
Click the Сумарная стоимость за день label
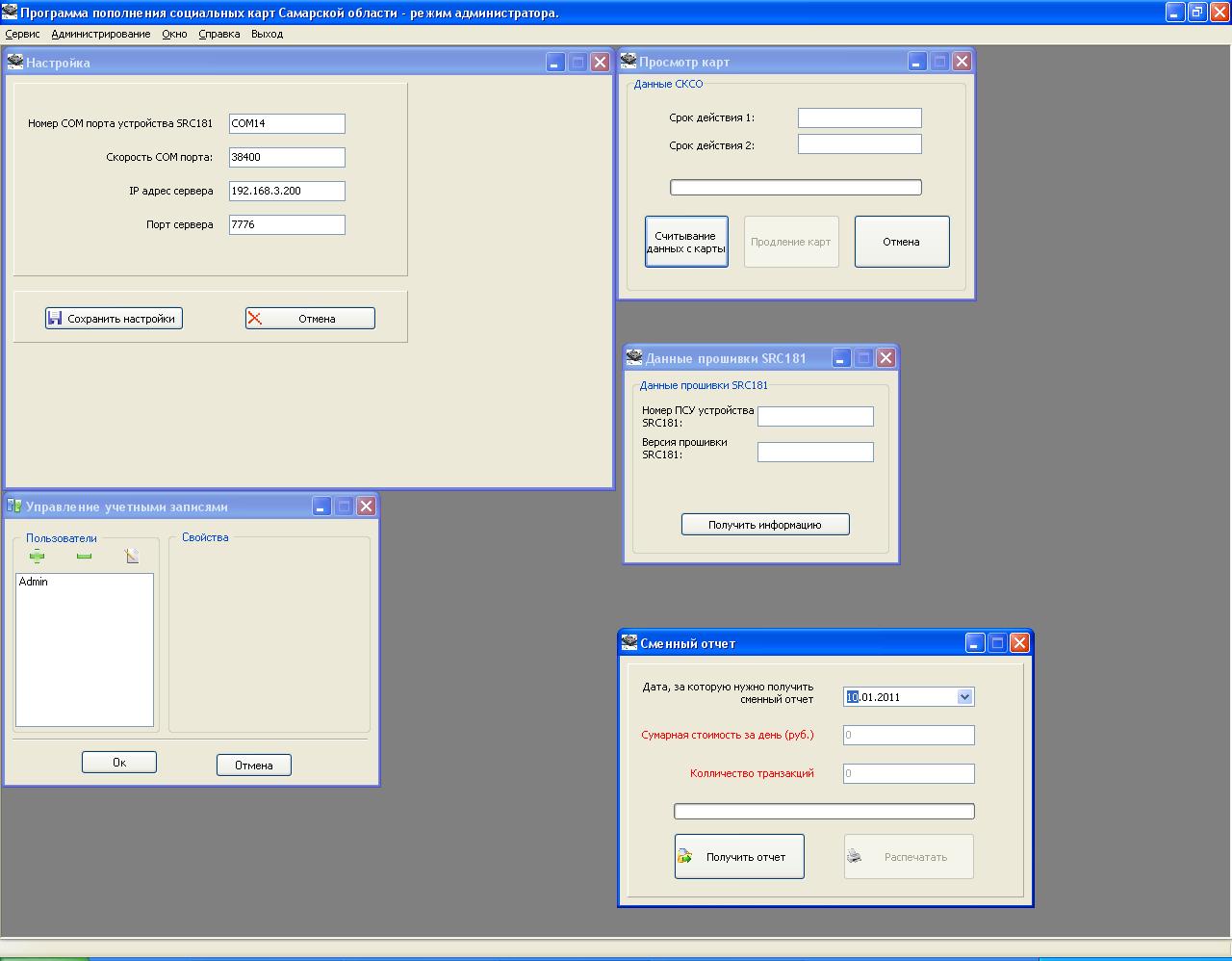[x=728, y=735]
